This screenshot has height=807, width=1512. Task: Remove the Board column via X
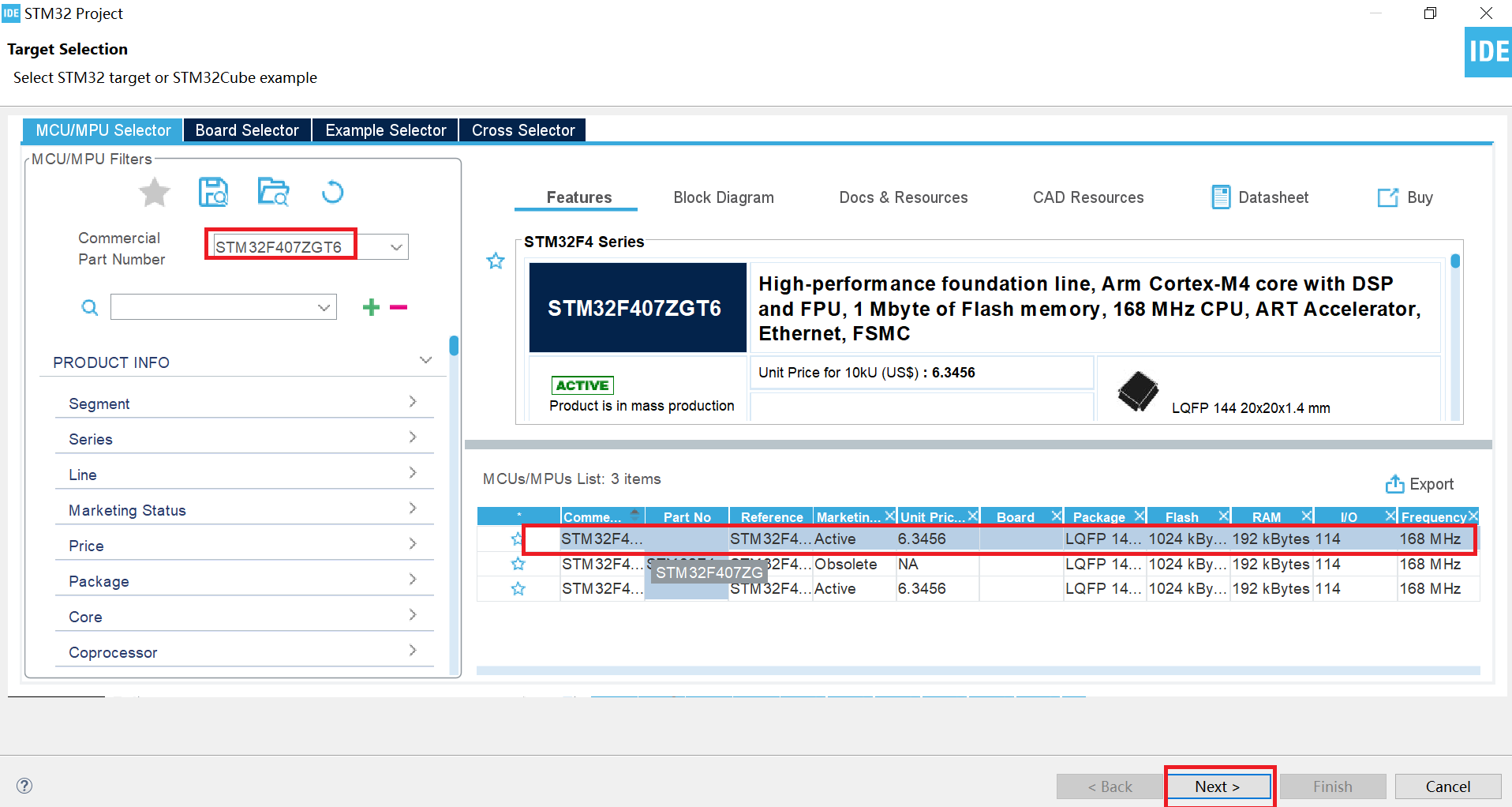[x=1057, y=516]
